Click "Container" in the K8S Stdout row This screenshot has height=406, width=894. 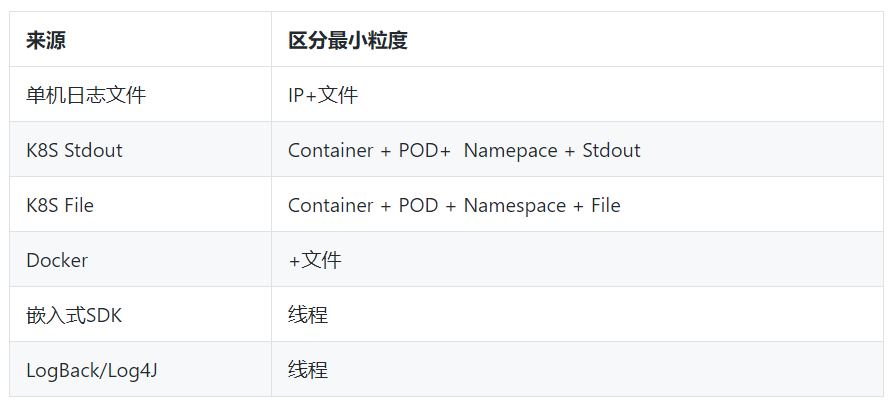[330, 150]
